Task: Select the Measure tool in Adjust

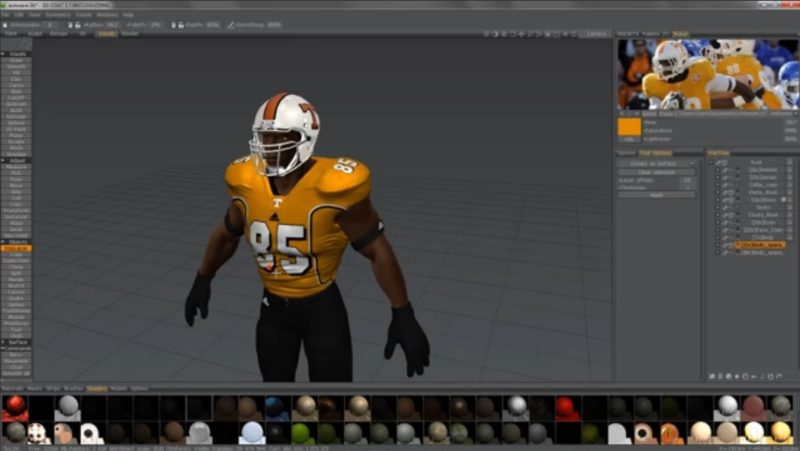Action: tap(16, 167)
